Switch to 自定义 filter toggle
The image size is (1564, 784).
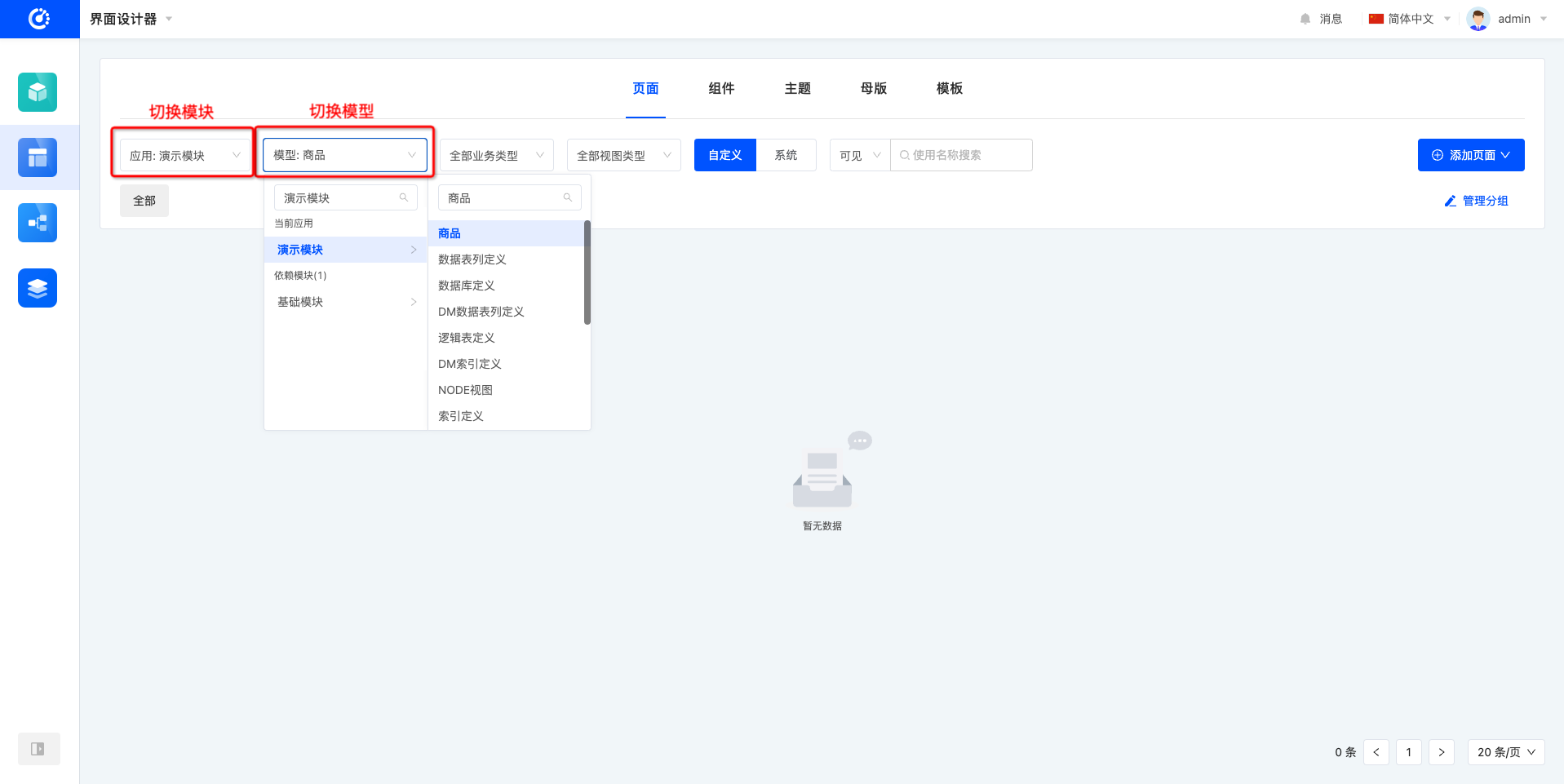tap(724, 155)
